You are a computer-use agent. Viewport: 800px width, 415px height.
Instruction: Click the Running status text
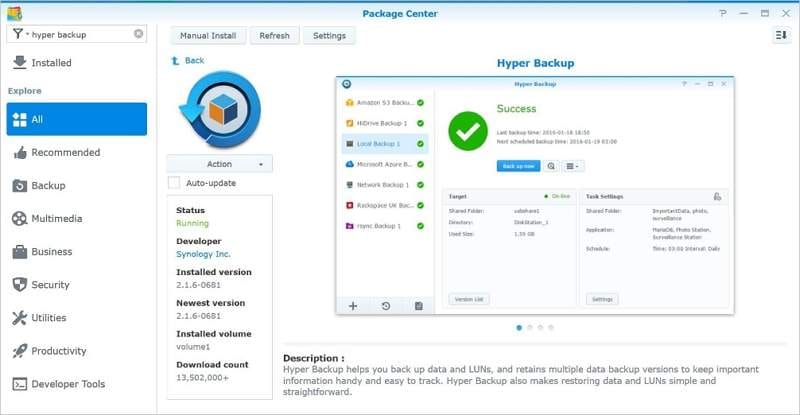pyautogui.click(x=192, y=223)
